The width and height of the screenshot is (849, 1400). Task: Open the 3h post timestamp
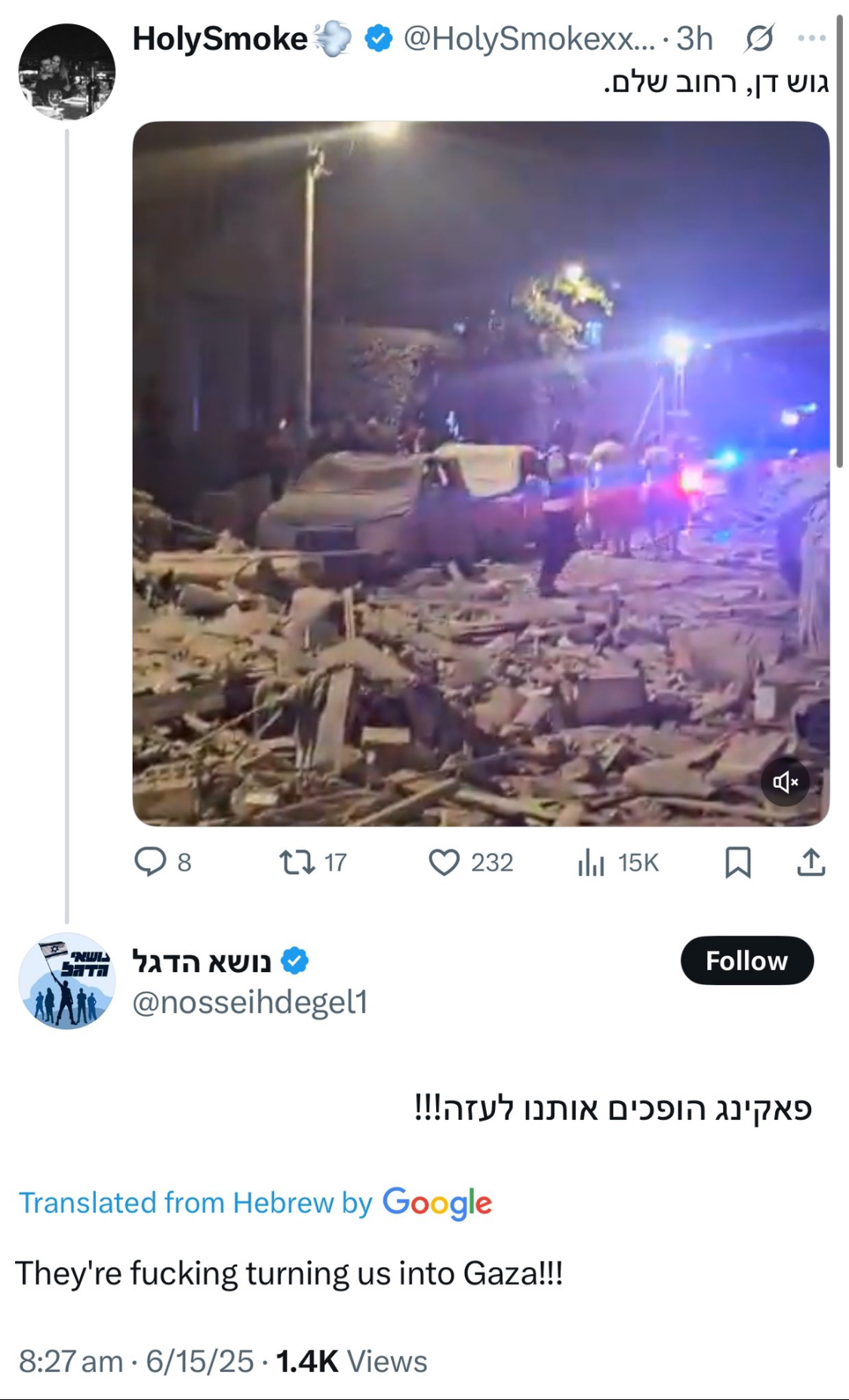[694, 38]
